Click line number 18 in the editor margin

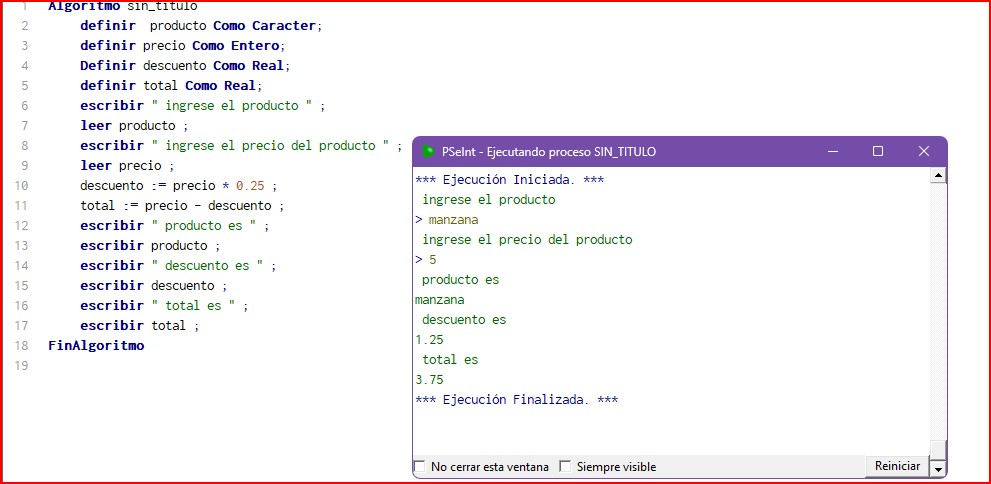(x=22, y=346)
